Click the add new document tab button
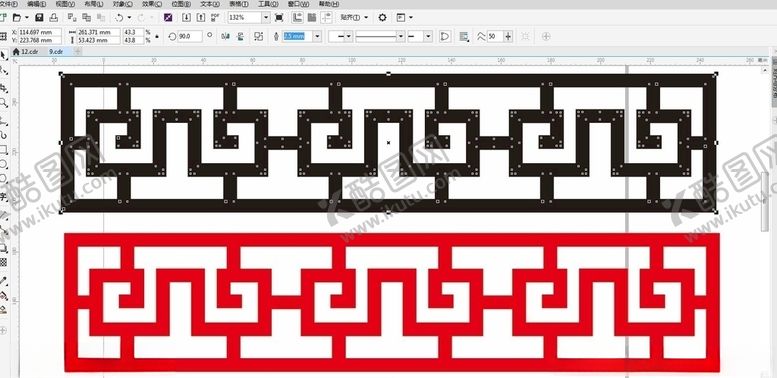The width and height of the screenshot is (777, 378). click(77, 52)
